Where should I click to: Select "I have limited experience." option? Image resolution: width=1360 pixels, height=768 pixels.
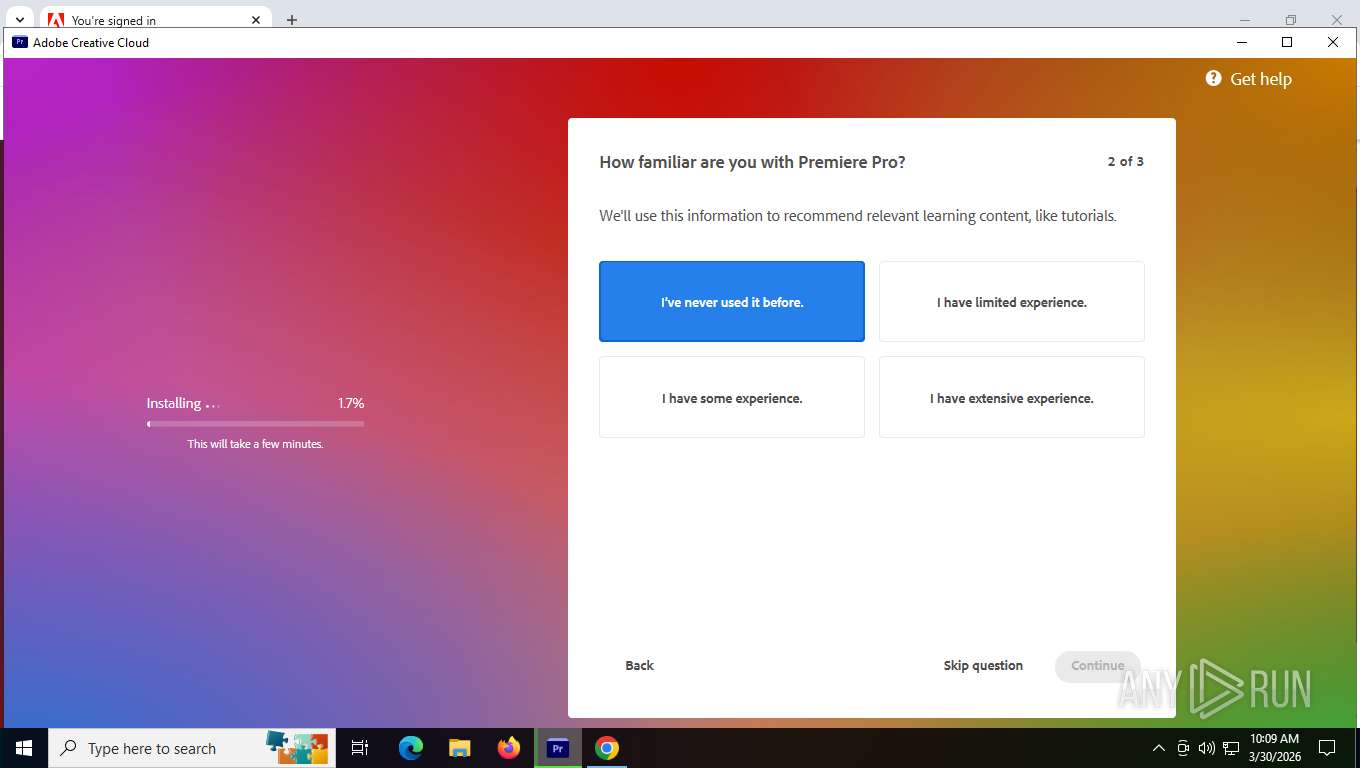tap(1012, 302)
